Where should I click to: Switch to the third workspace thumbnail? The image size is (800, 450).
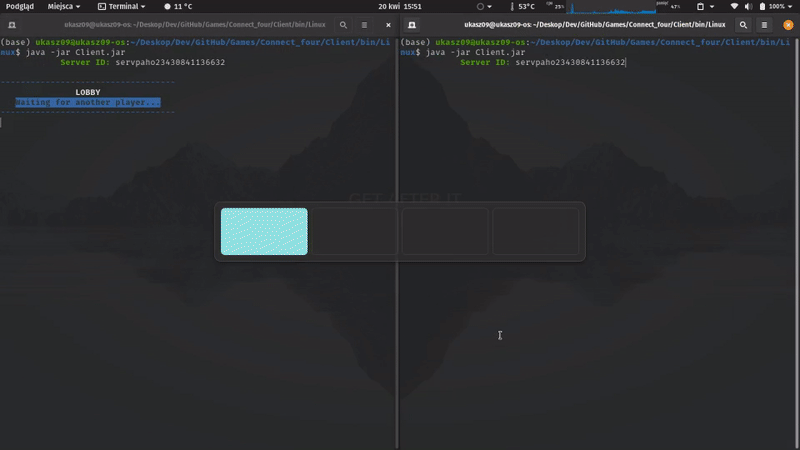[x=445, y=231]
